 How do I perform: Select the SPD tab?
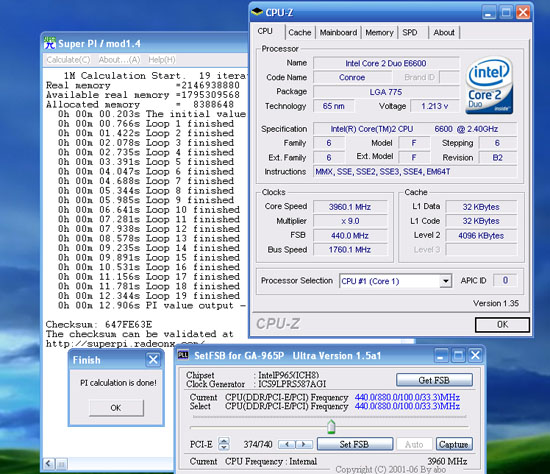click(410, 33)
